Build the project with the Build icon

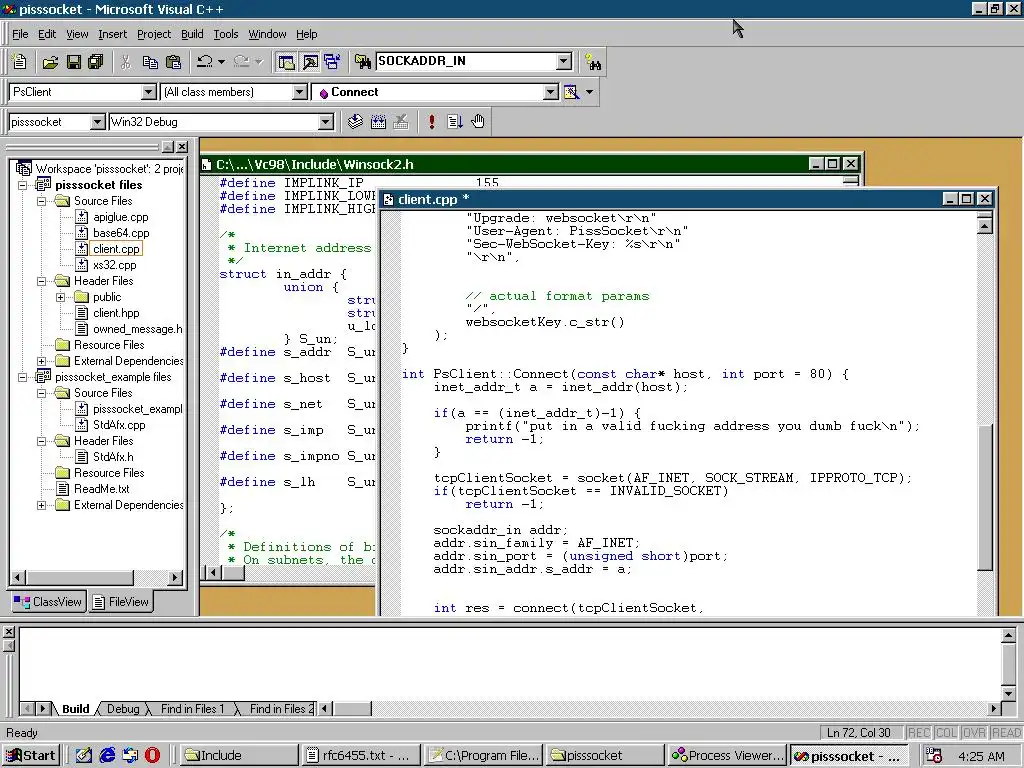pyautogui.click(x=378, y=121)
